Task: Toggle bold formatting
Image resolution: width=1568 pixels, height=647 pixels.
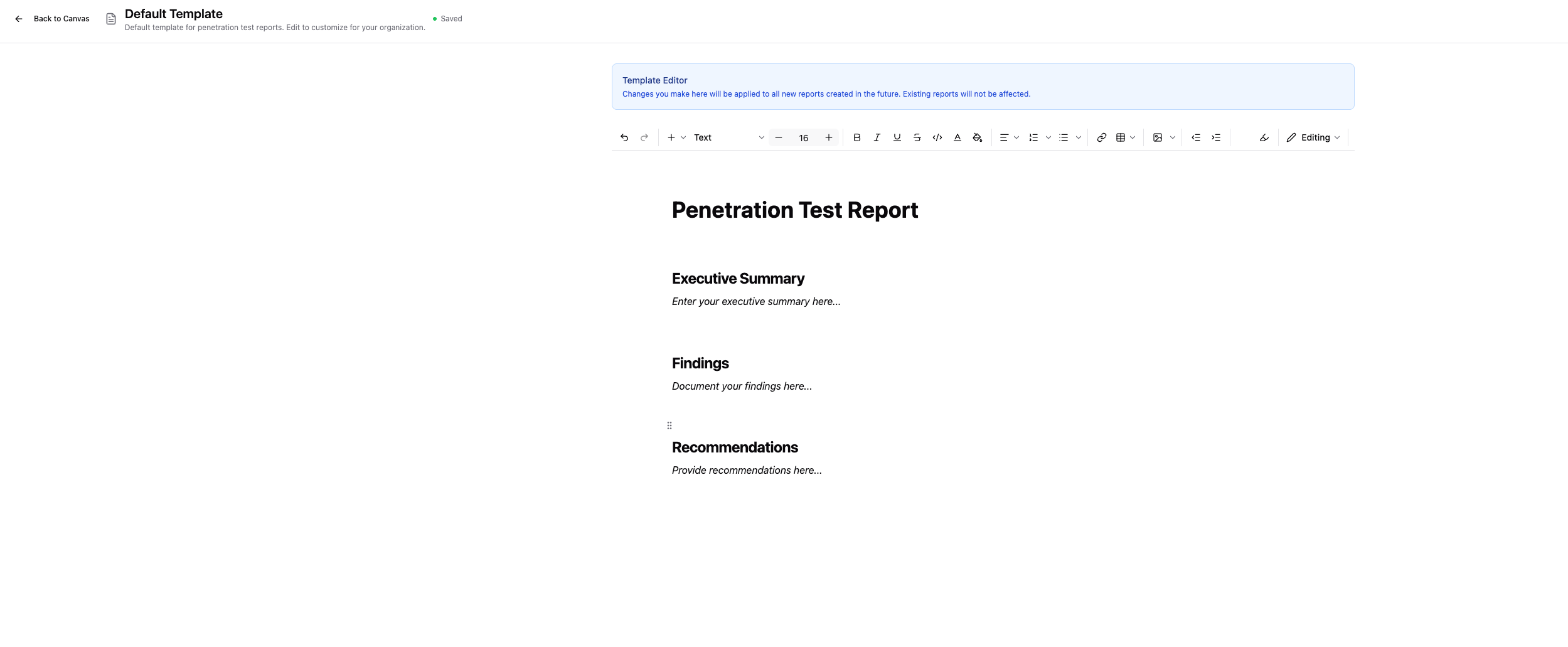Action: click(x=856, y=137)
